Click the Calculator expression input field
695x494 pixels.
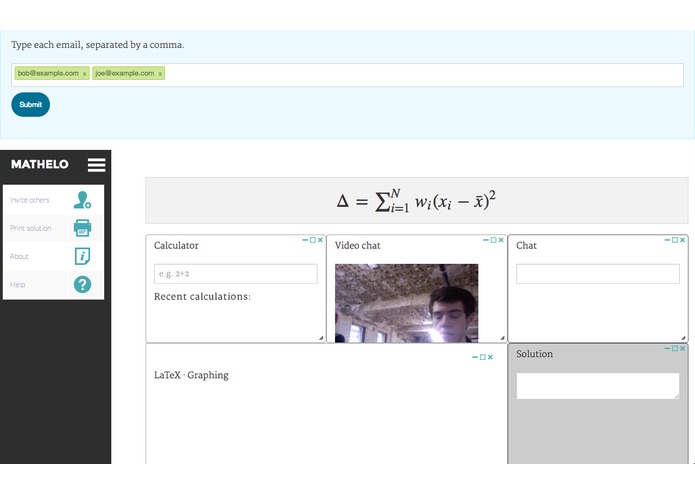click(236, 274)
